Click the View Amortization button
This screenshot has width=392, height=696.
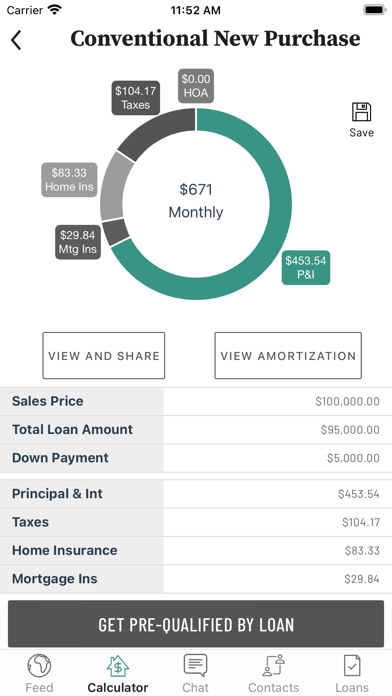pos(288,356)
